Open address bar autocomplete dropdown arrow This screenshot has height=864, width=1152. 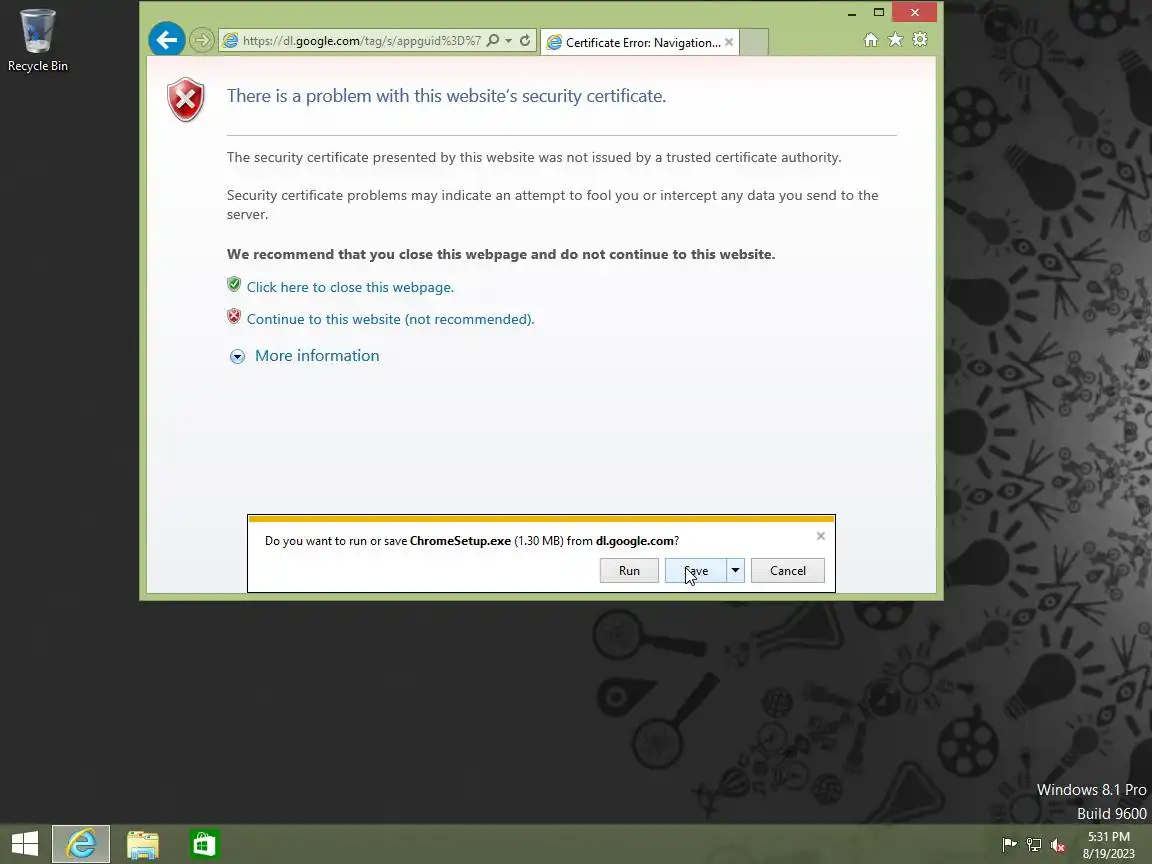[508, 40]
